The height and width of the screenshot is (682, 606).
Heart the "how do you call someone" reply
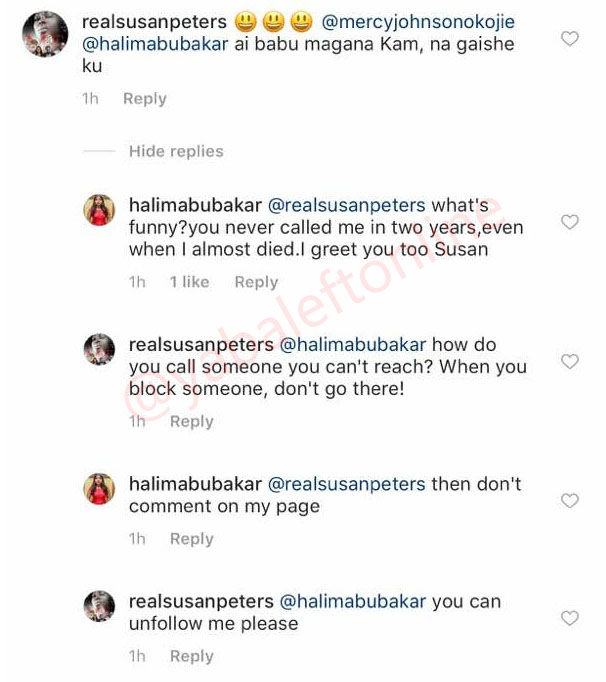click(x=570, y=361)
